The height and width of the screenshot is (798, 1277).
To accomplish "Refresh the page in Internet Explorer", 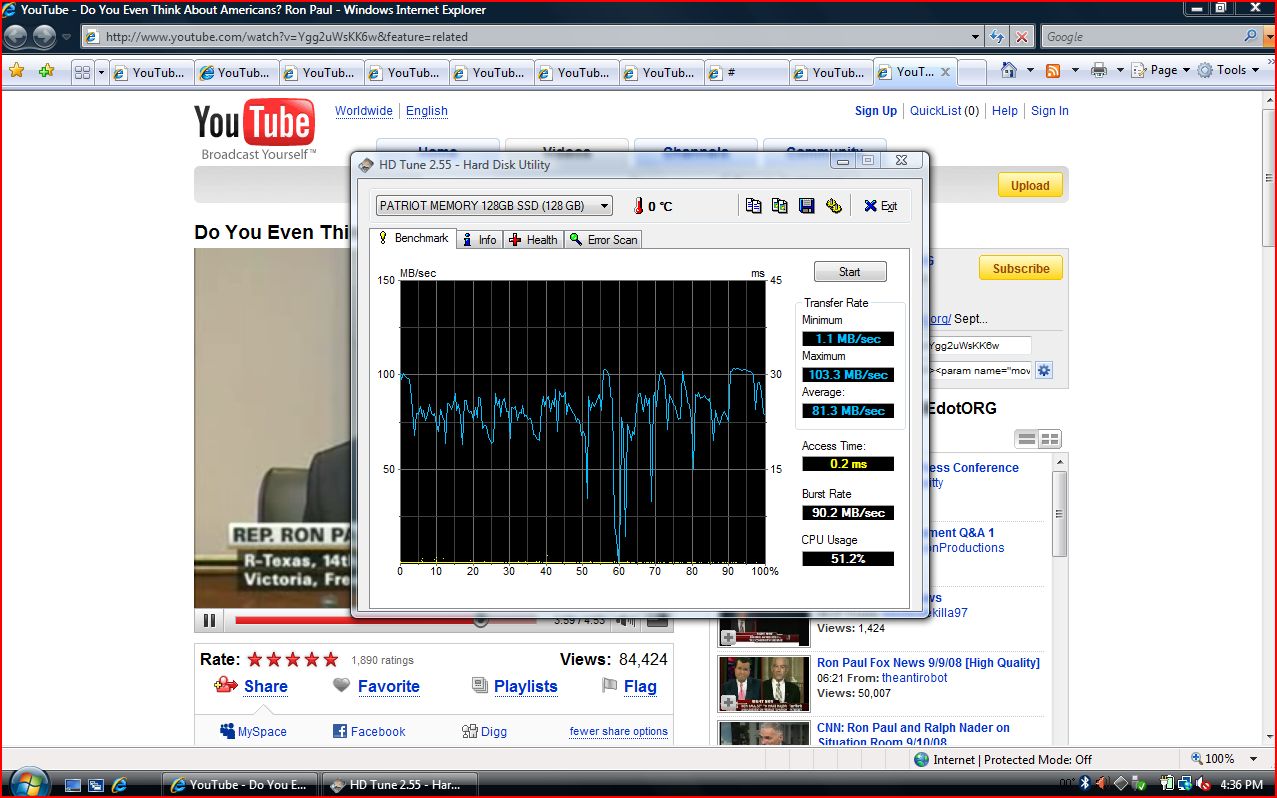I will point(997,37).
